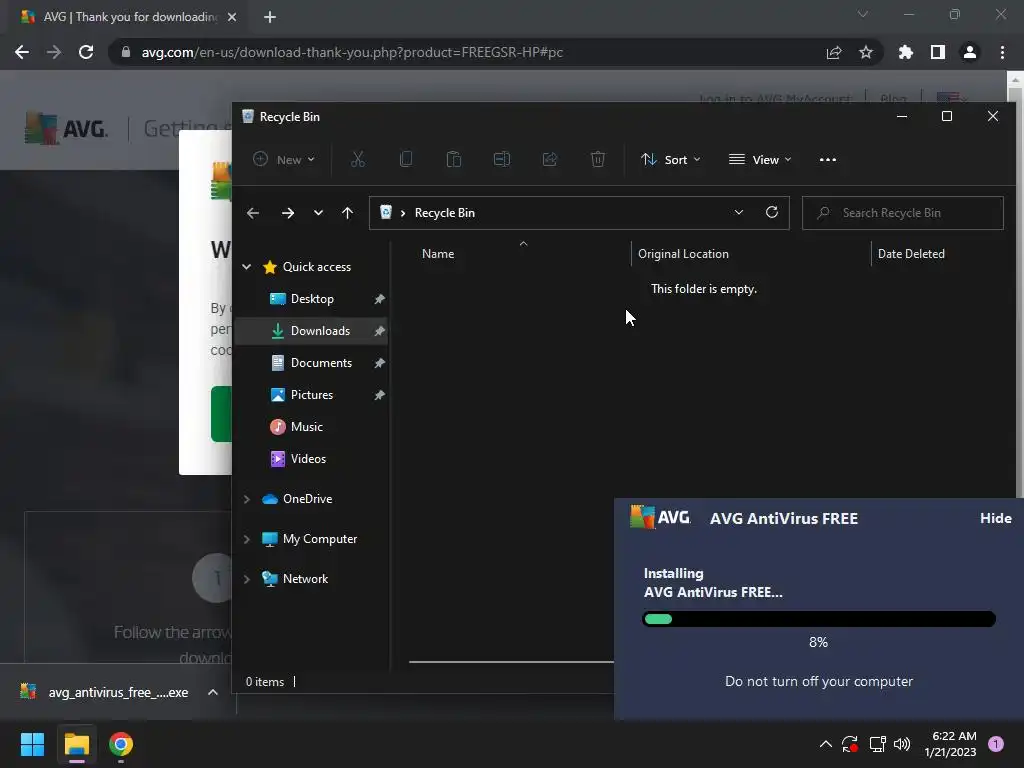The height and width of the screenshot is (768, 1024).
Task: Select Desktop in Quick access
Action: coord(312,299)
